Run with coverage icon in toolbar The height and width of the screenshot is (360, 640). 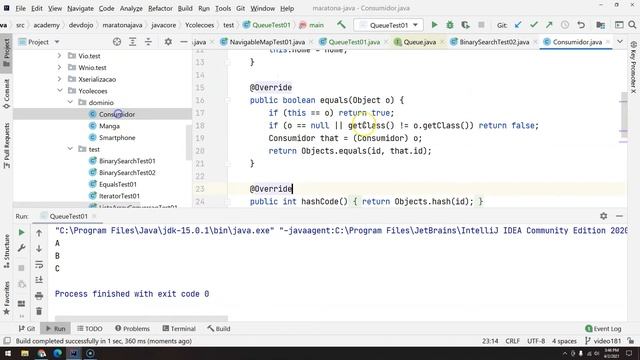pos(465,25)
